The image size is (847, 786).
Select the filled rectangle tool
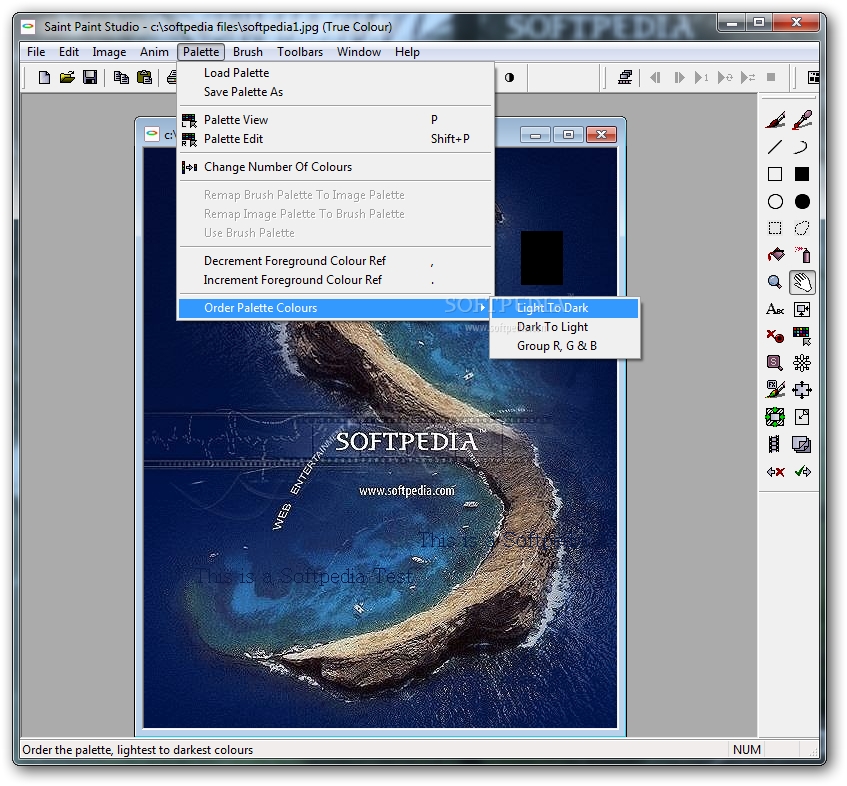802,174
